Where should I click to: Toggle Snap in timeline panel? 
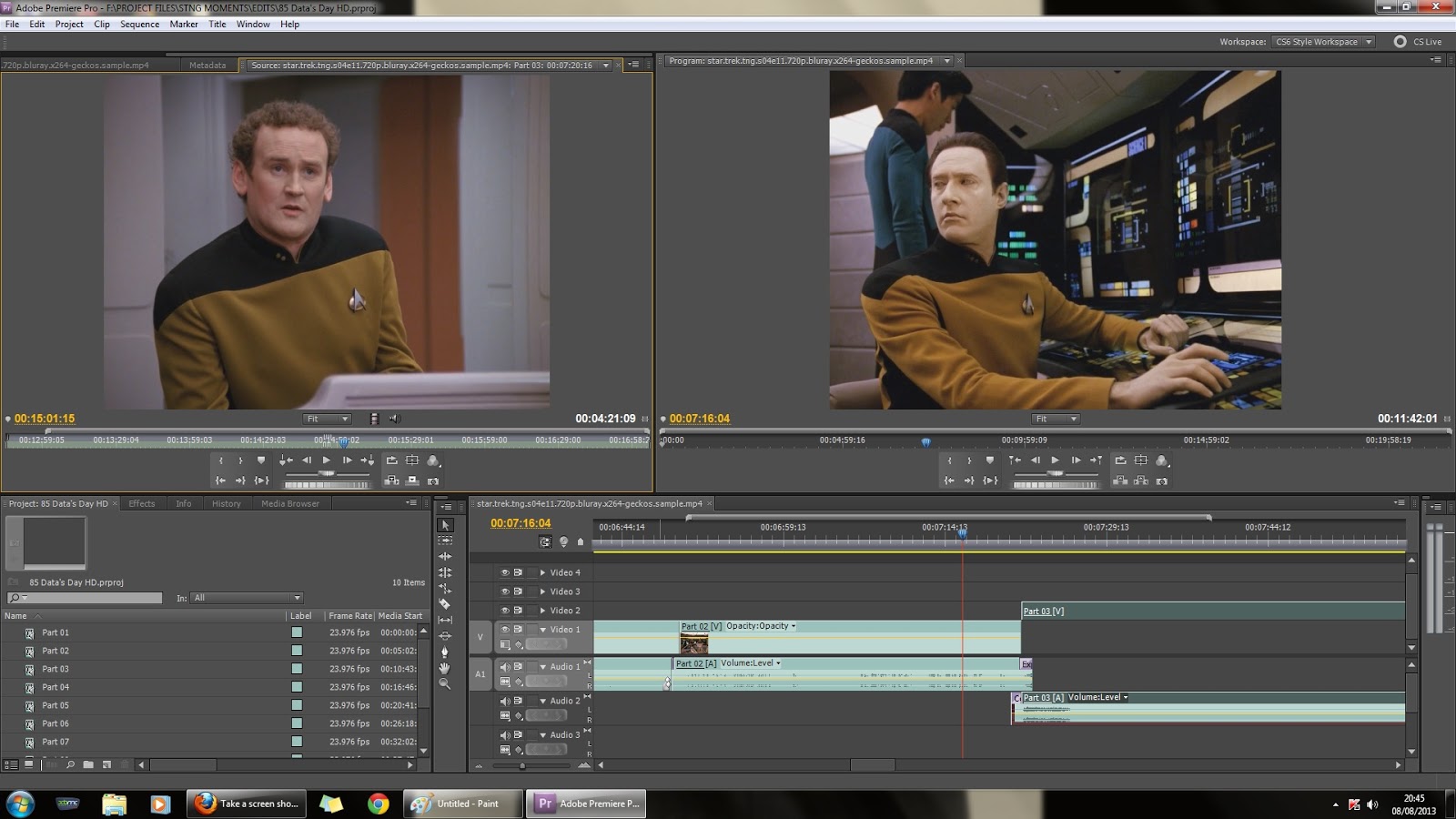tap(544, 541)
